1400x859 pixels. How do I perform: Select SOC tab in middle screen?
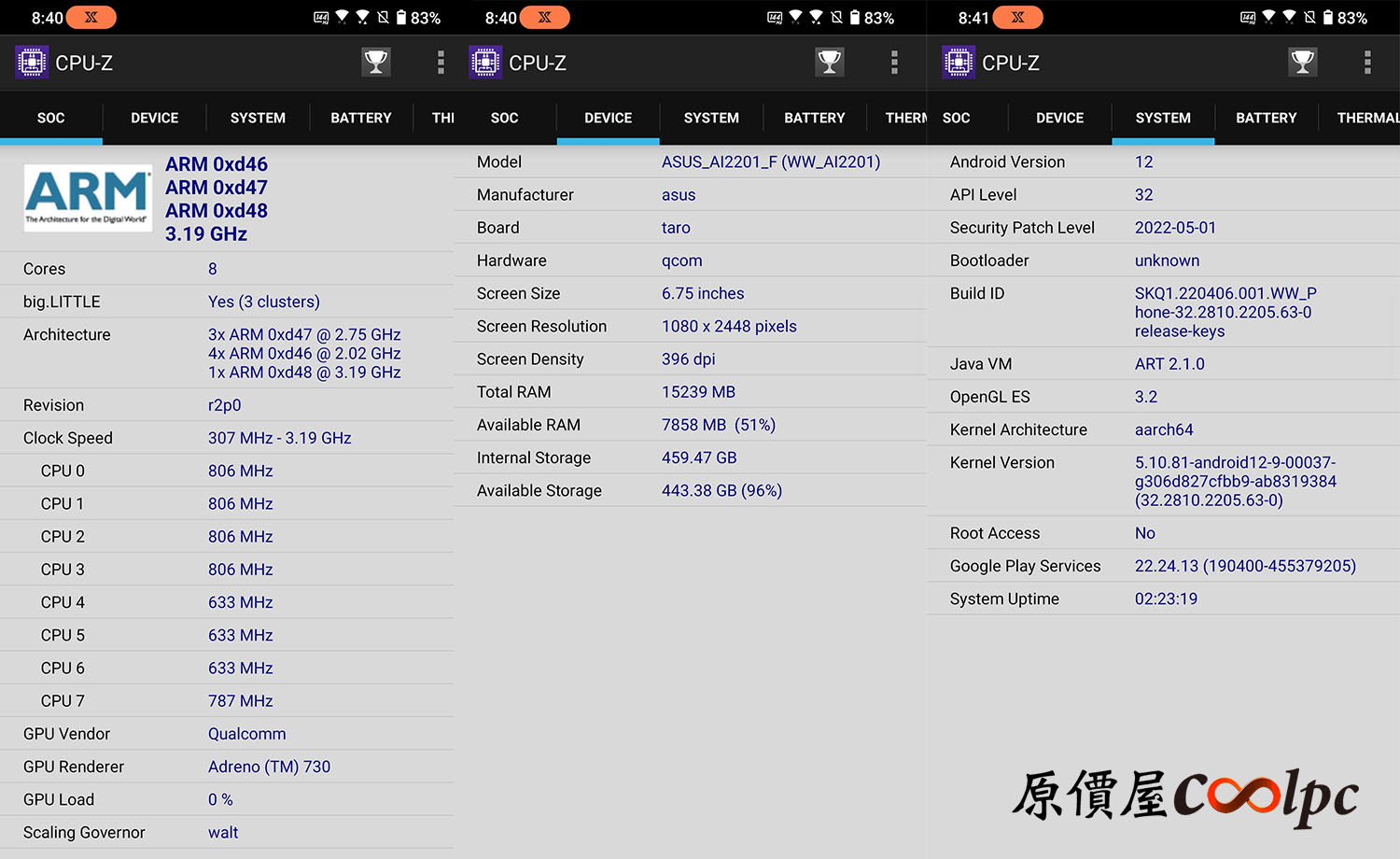point(505,118)
